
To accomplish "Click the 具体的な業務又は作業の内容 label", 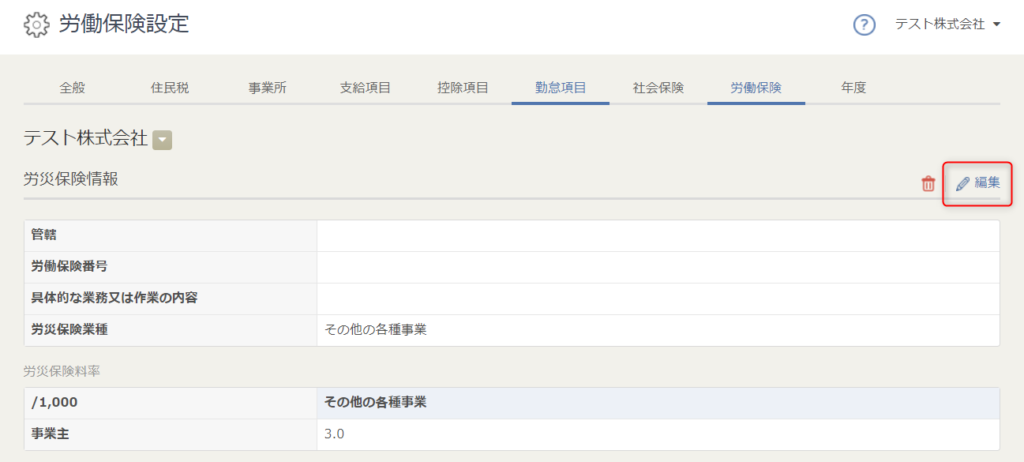I will tap(114, 298).
